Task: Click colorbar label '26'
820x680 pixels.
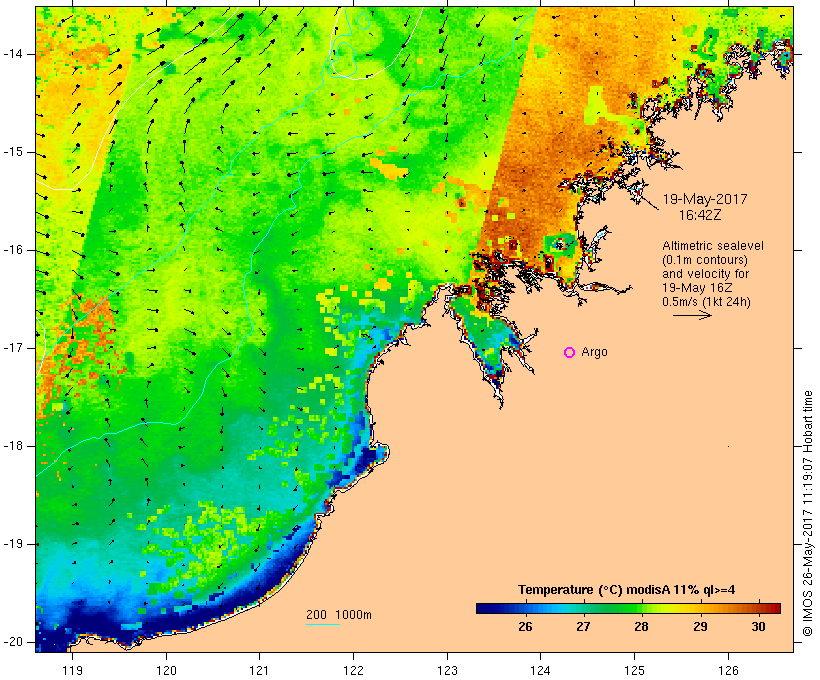Action: click(525, 627)
